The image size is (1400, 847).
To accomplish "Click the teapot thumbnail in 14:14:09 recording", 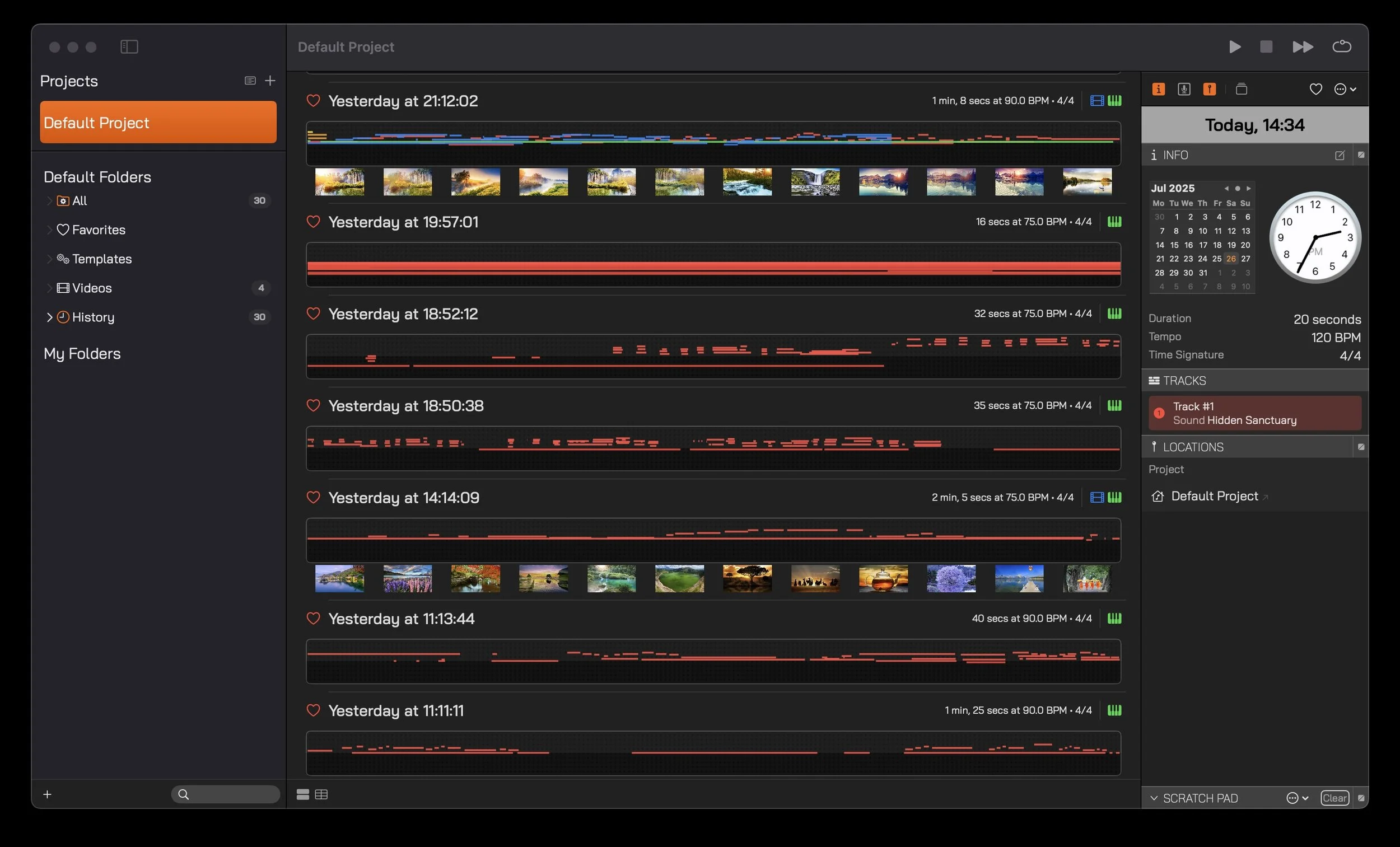I will coord(883,578).
